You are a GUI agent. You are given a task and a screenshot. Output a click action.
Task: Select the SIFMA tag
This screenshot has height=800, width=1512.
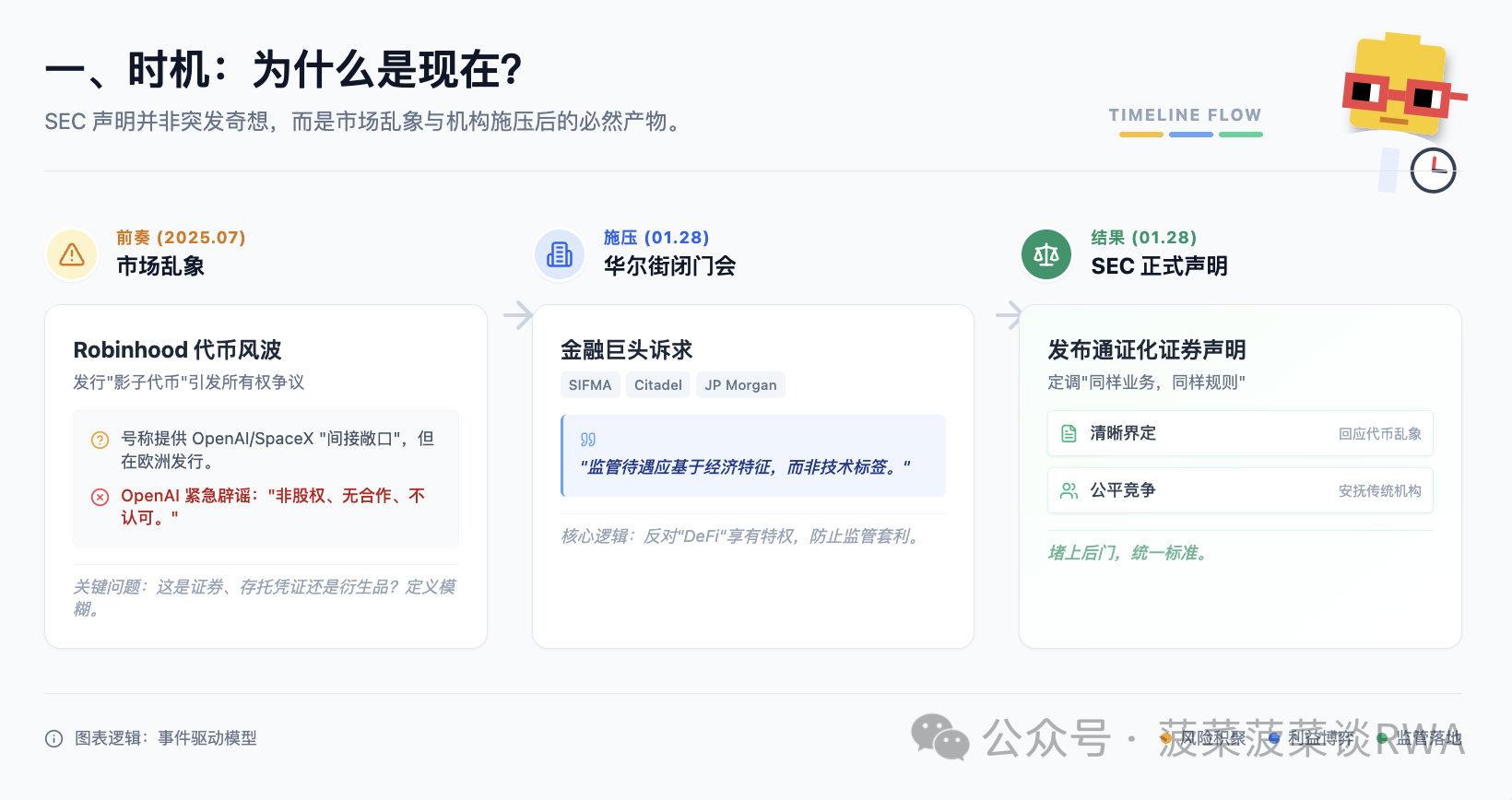point(590,385)
